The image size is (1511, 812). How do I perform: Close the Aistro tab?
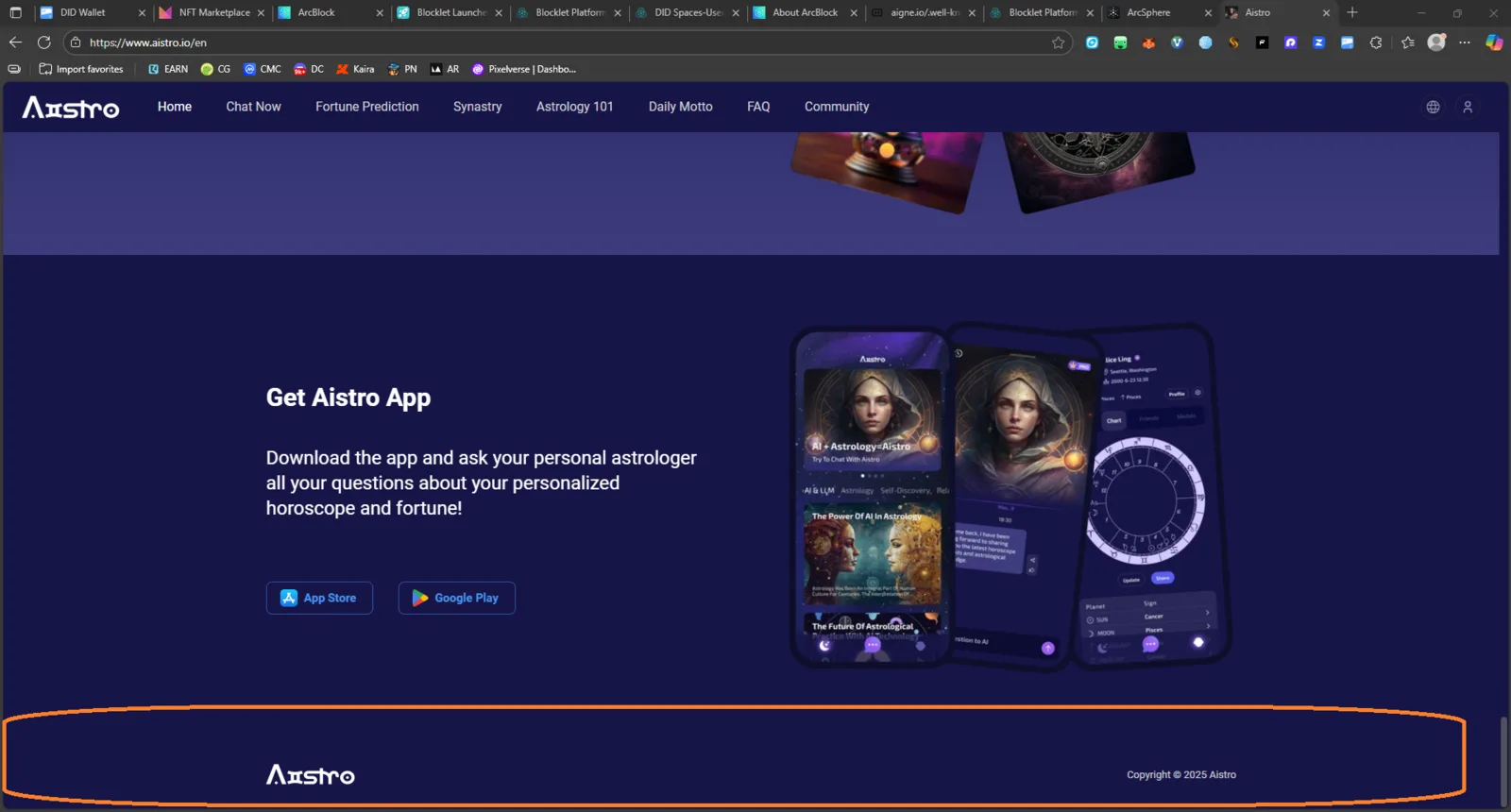click(1326, 12)
